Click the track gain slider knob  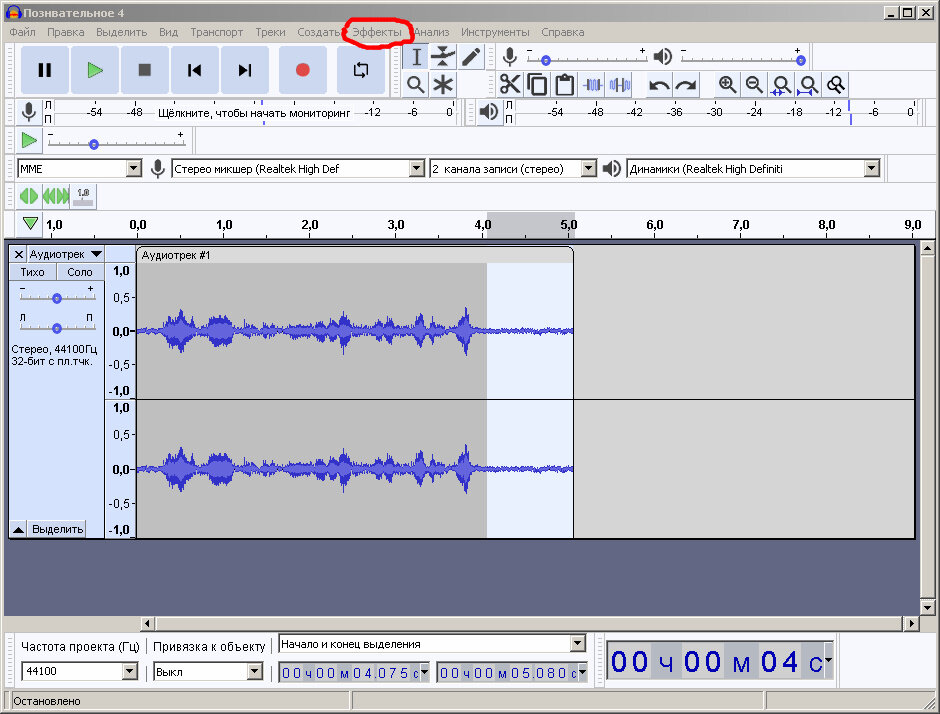(56, 298)
